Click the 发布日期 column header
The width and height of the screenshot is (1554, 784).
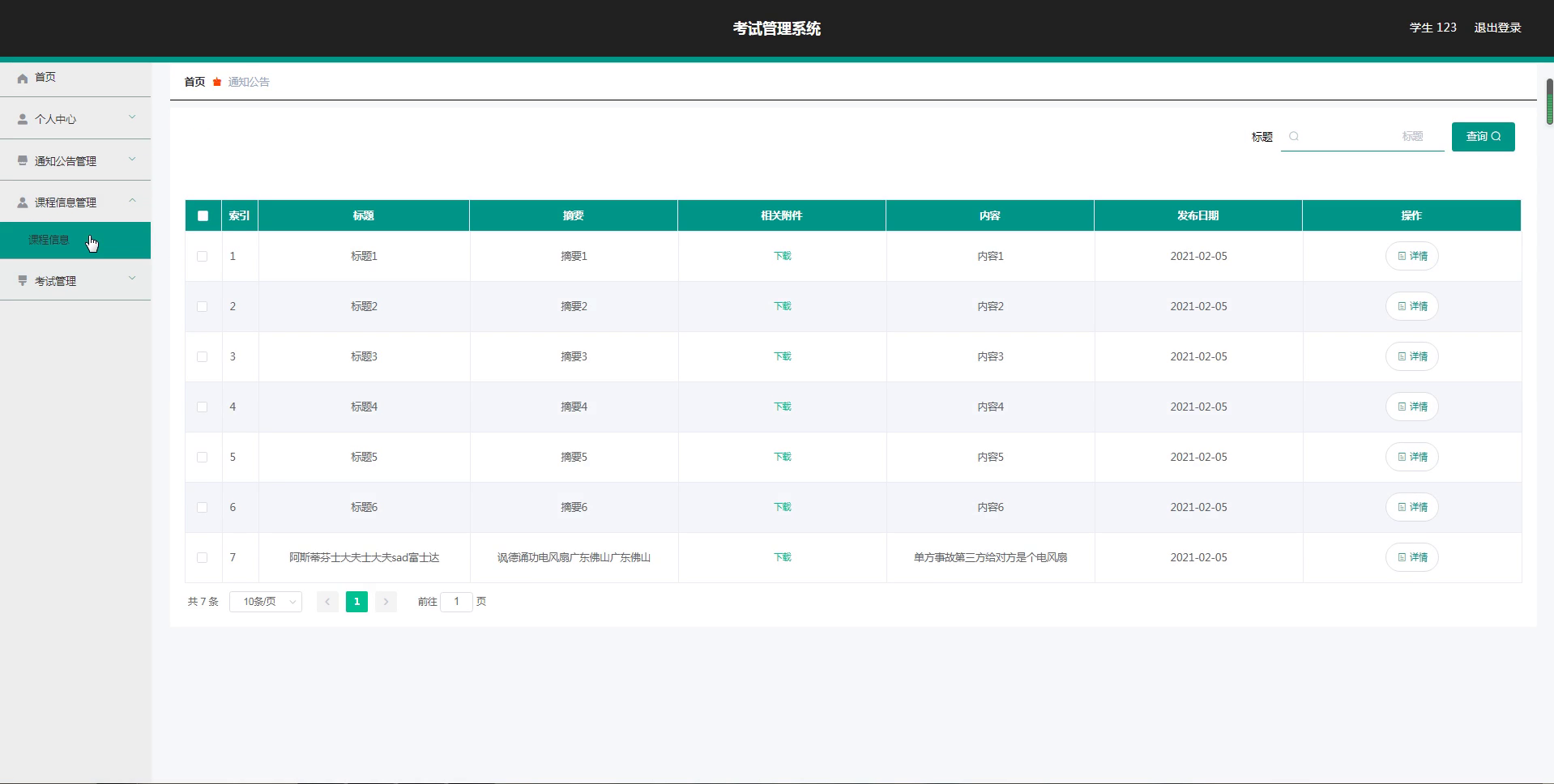tap(1198, 215)
